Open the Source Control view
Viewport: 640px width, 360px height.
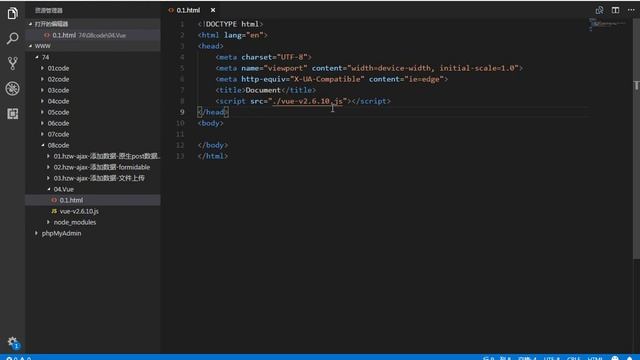pos(13,63)
